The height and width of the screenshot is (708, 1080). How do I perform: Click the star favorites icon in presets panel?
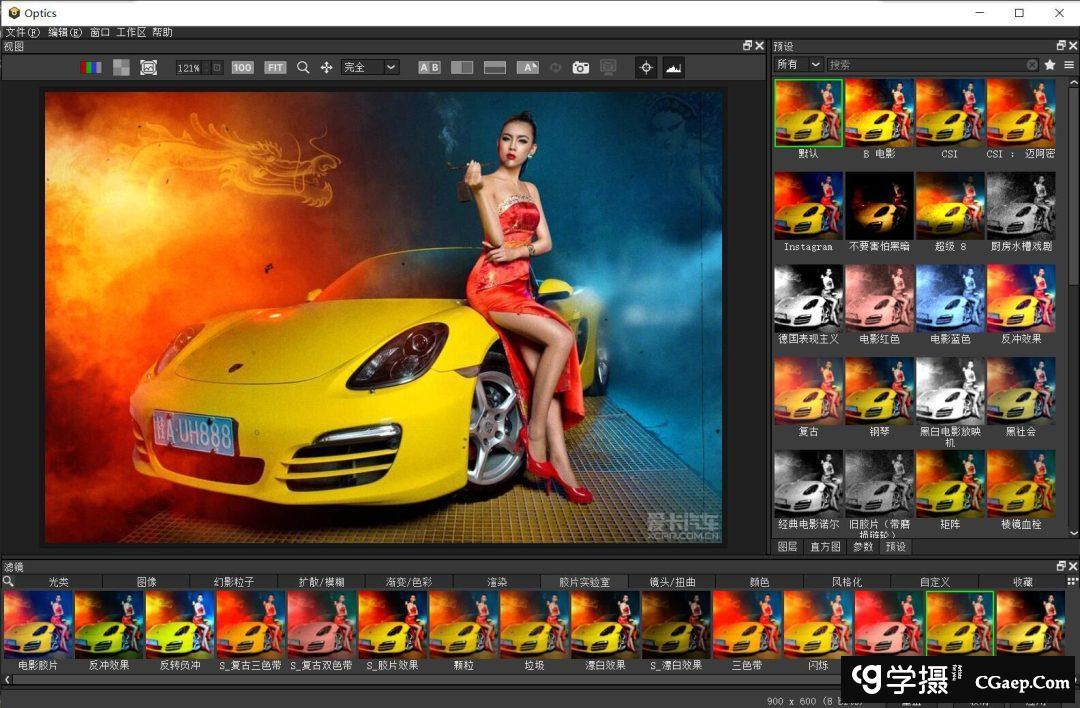(x=1050, y=64)
